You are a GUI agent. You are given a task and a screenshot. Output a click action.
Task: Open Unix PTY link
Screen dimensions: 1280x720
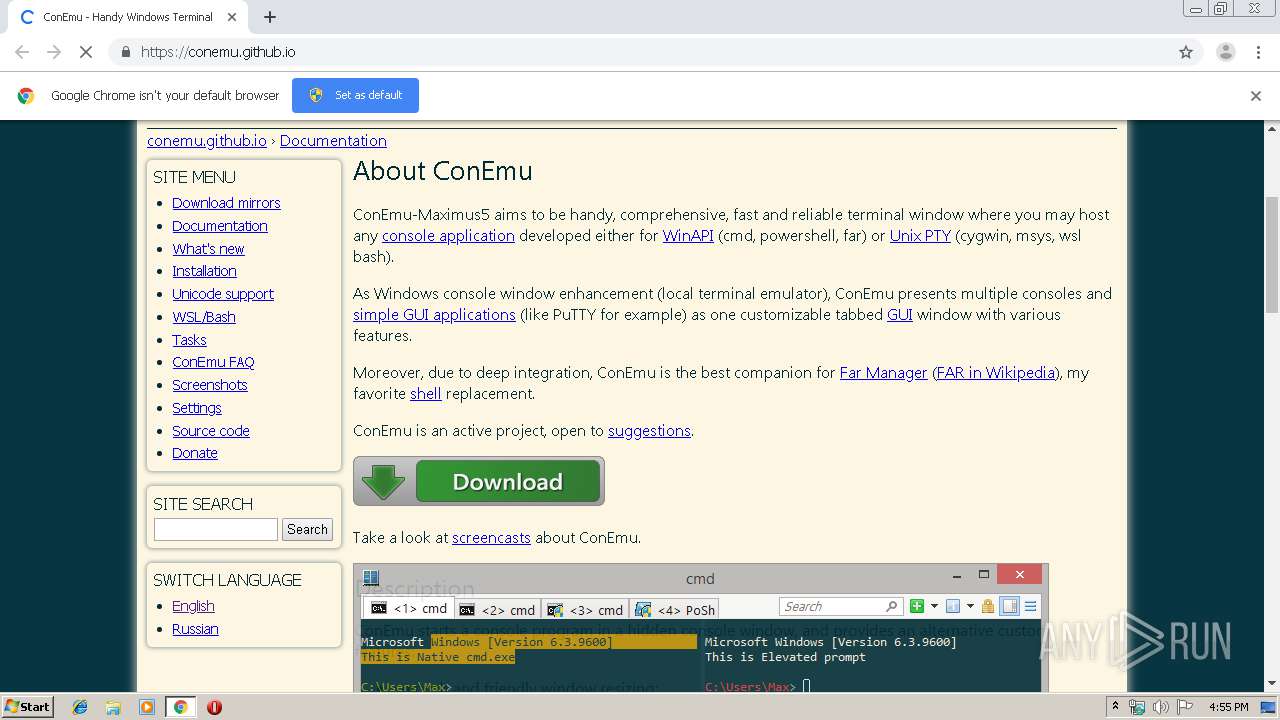pyautogui.click(x=920, y=236)
